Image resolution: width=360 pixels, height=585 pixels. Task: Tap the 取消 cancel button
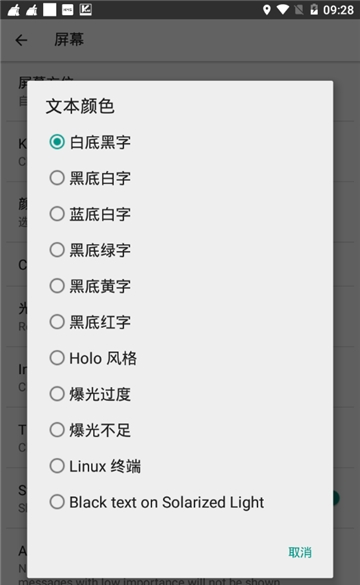click(x=300, y=552)
